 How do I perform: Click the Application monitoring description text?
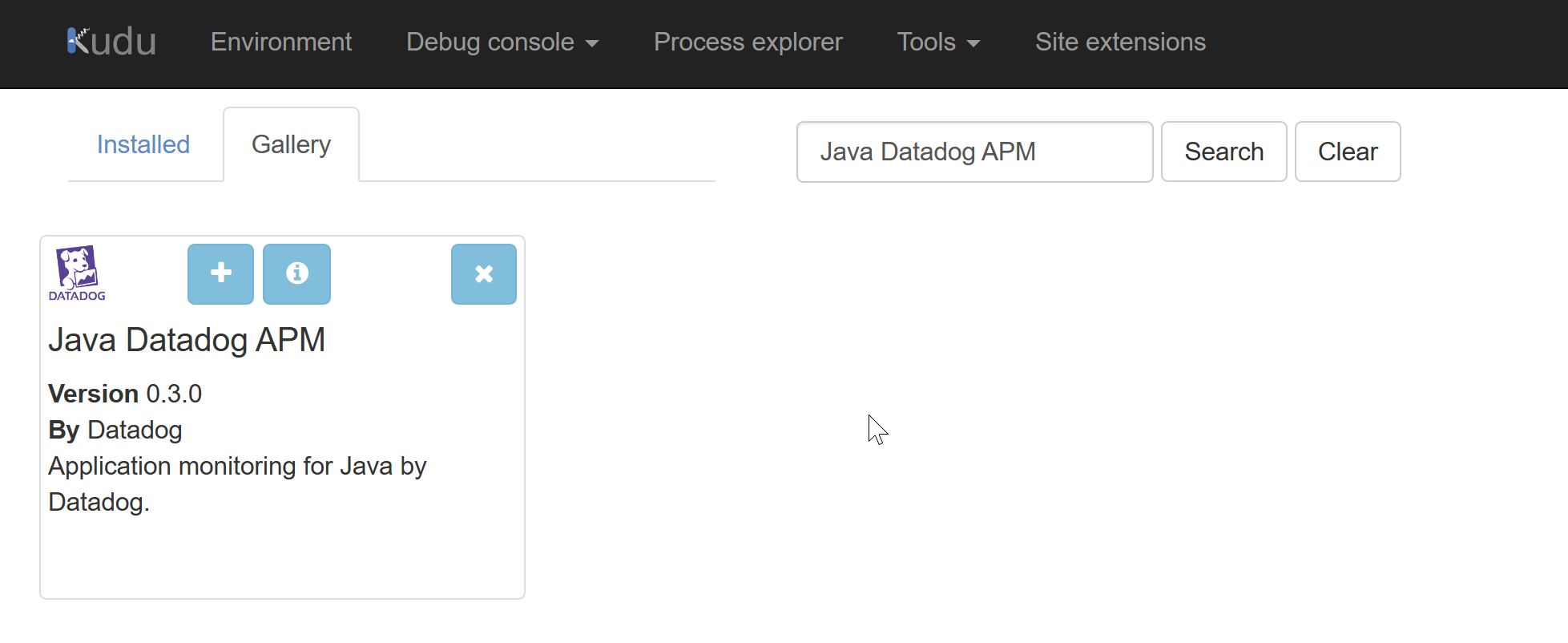pyautogui.click(x=237, y=483)
